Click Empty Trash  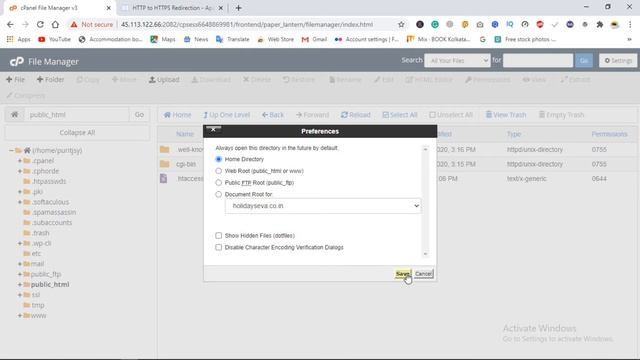click(x=561, y=115)
